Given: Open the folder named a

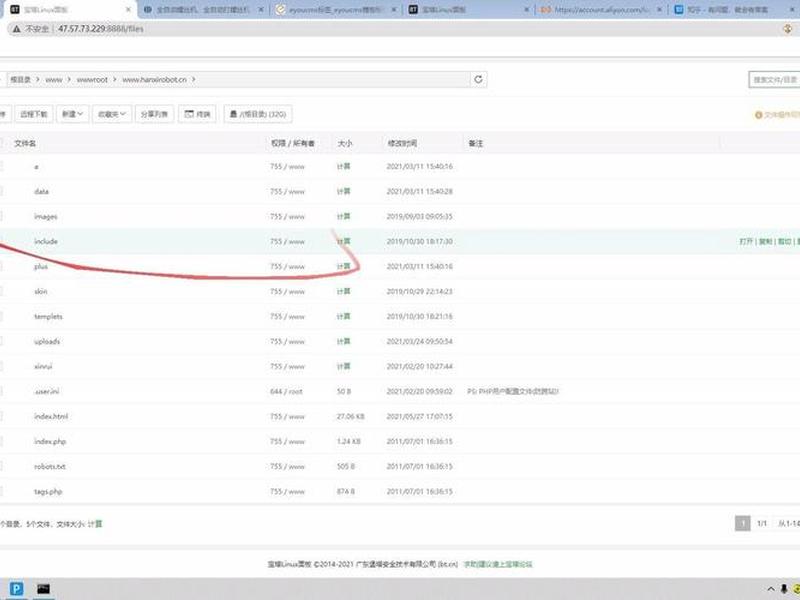Looking at the screenshot, I should (36, 167).
